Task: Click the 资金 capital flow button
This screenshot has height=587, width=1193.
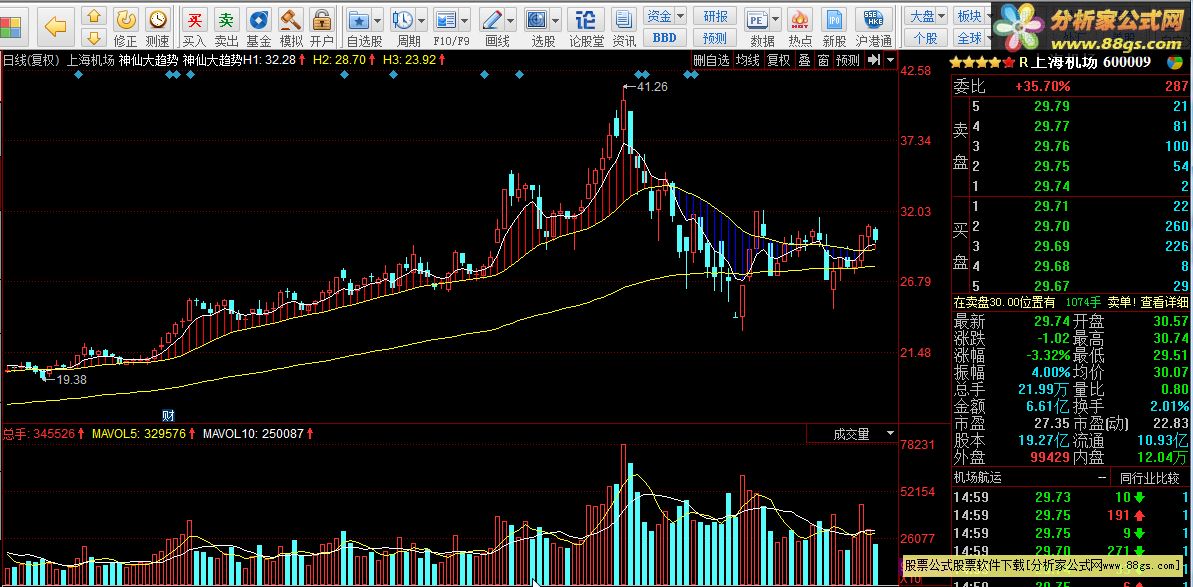Action: (x=659, y=15)
